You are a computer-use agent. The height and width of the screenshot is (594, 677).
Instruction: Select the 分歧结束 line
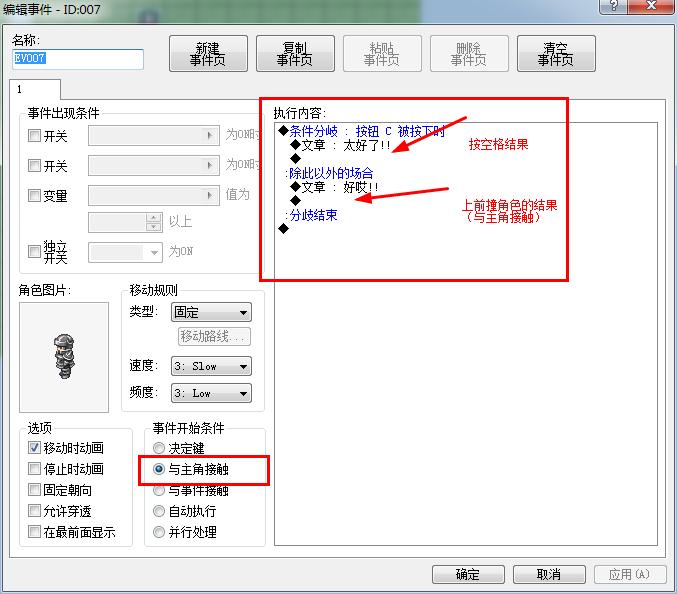click(x=312, y=215)
